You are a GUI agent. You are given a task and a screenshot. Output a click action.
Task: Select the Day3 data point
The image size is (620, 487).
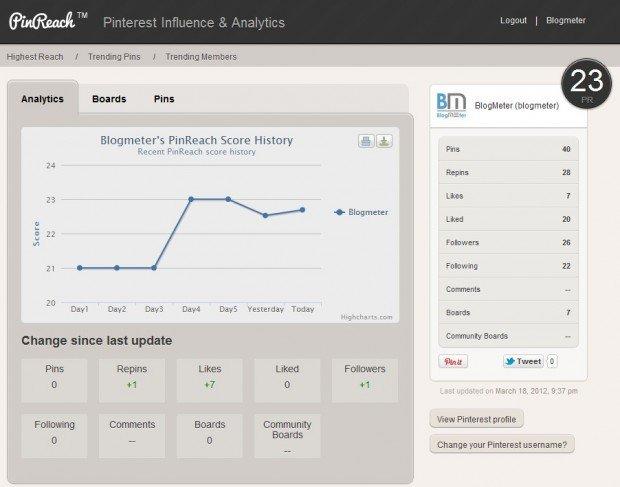(154, 268)
